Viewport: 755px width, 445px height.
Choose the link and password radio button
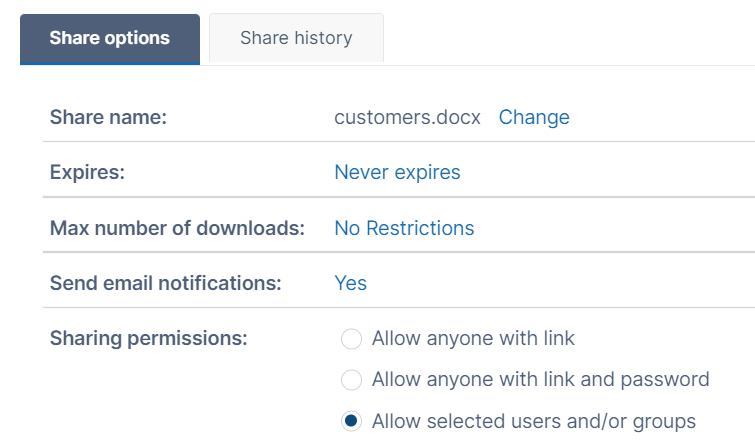351,380
